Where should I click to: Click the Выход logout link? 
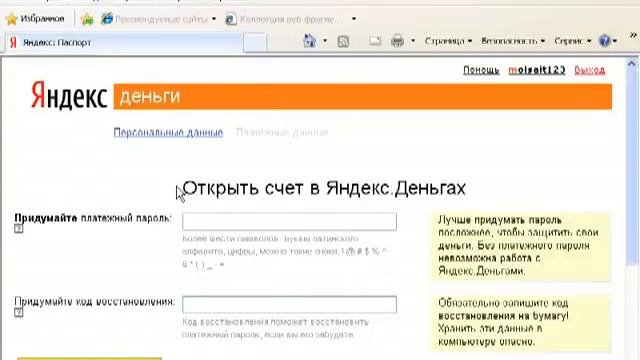tap(589, 70)
